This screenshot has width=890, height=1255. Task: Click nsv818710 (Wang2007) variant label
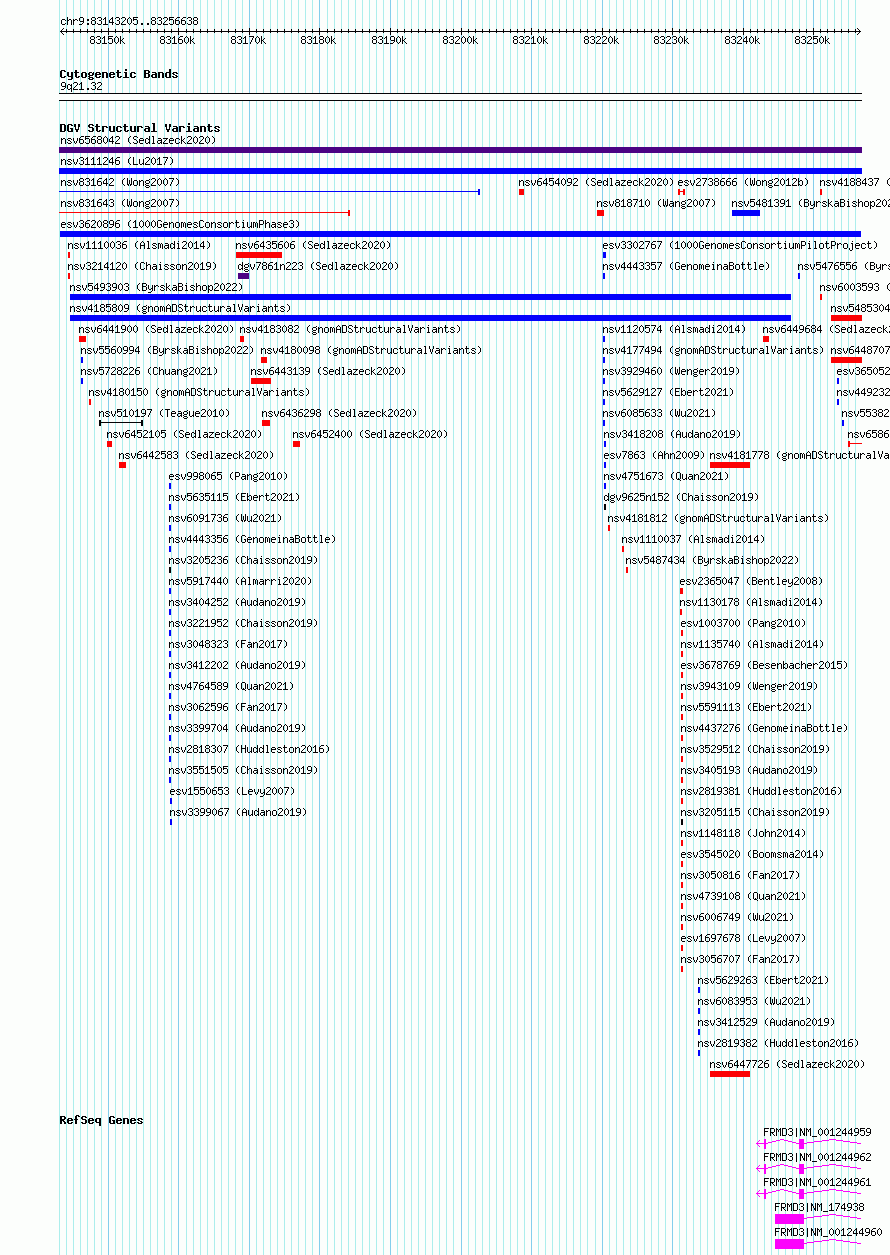[x=656, y=203]
